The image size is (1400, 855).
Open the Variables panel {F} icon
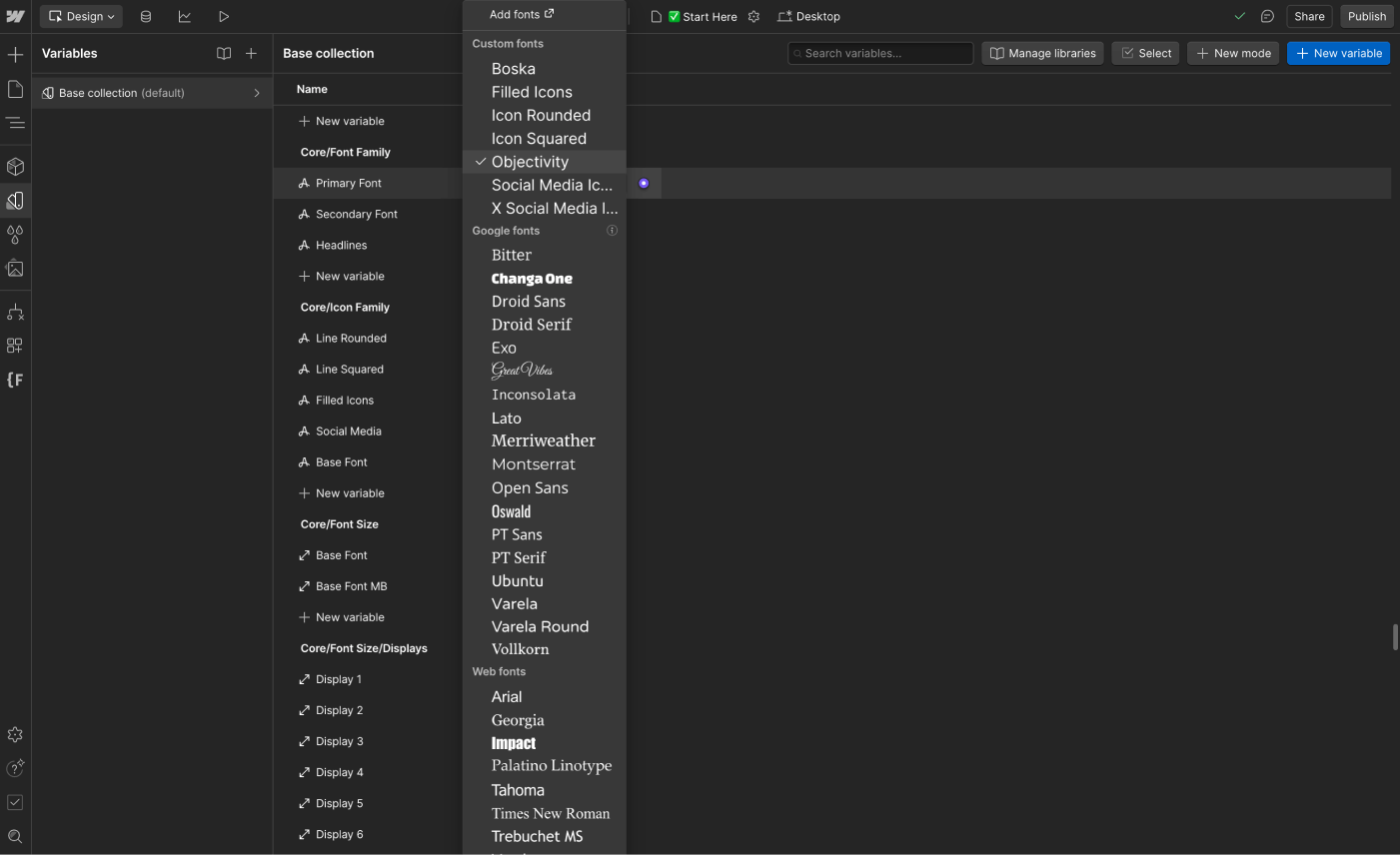click(x=15, y=380)
